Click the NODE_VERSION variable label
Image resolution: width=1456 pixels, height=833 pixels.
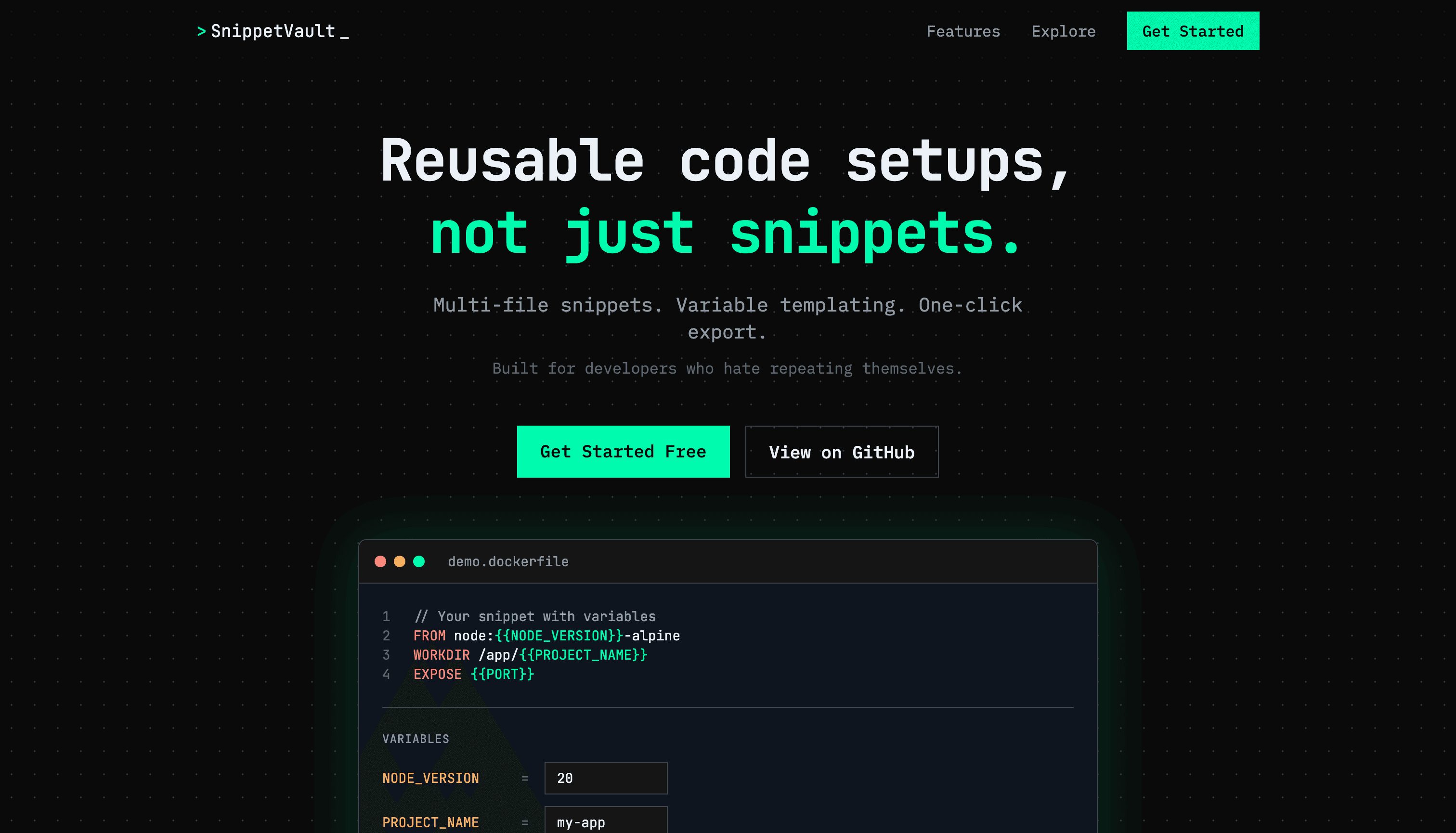(430, 778)
